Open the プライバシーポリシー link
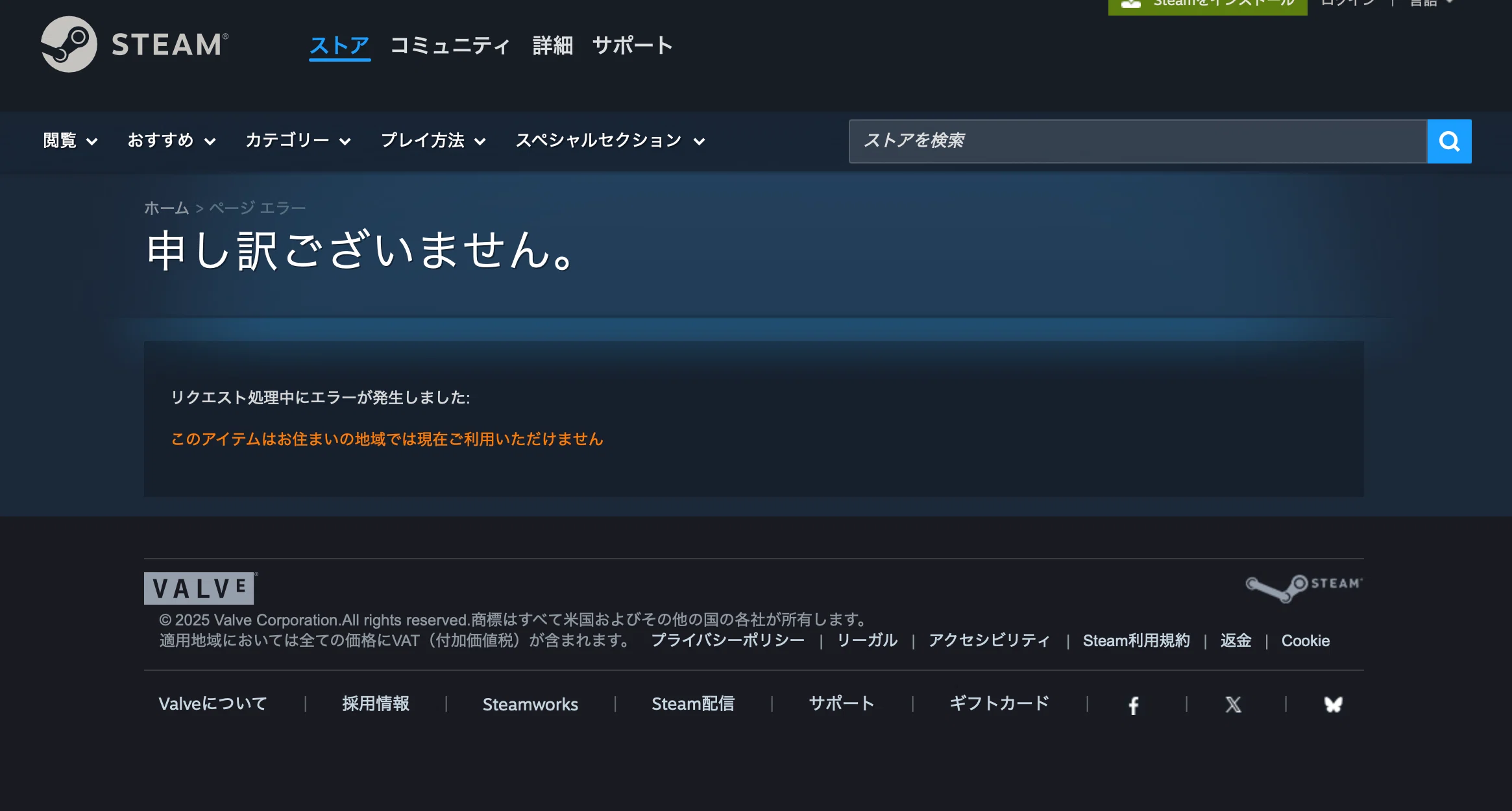This screenshot has width=1512, height=811. tap(727, 641)
